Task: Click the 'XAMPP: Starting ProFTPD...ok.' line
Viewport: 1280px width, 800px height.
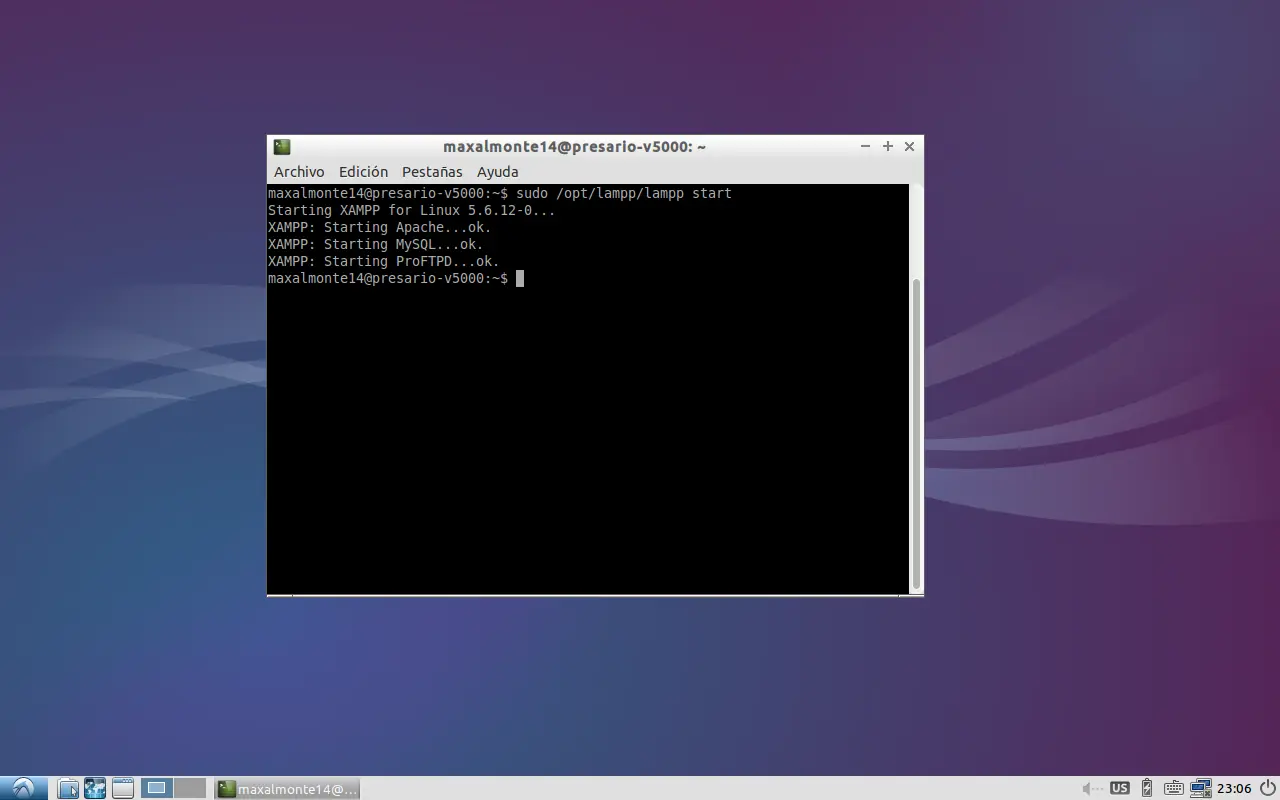Action: pos(383,261)
